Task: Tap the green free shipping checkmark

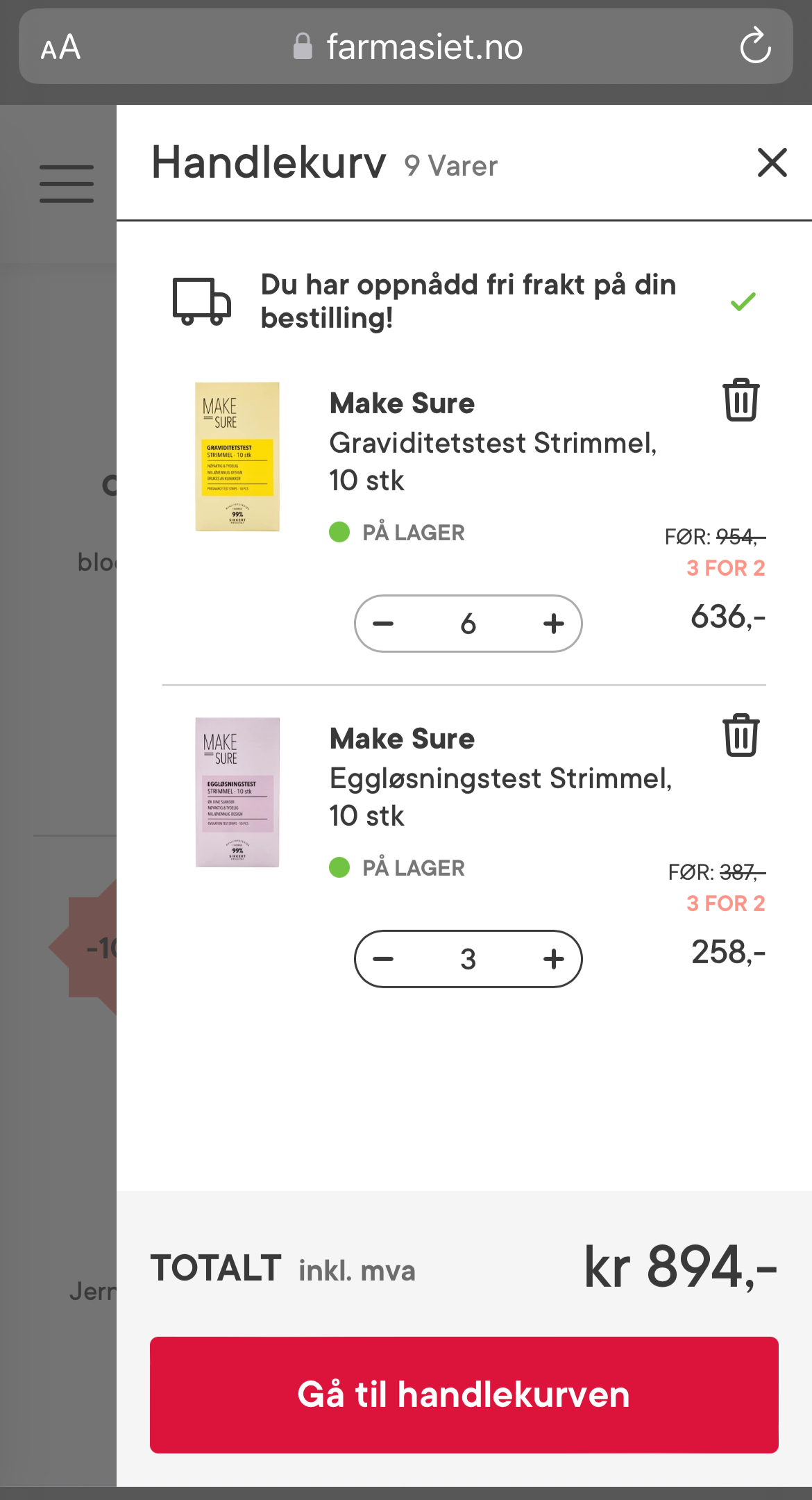Action: point(743,301)
